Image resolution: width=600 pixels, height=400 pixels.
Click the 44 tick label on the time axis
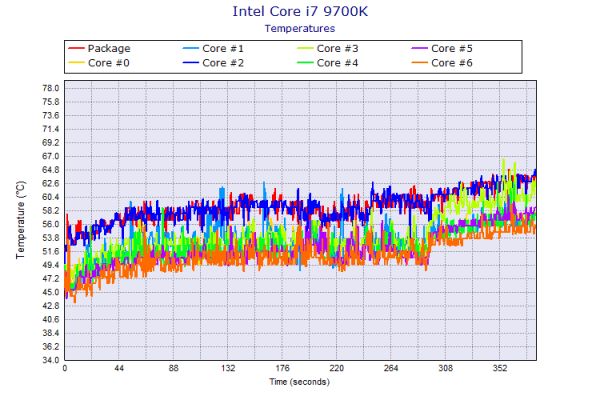coord(119,368)
